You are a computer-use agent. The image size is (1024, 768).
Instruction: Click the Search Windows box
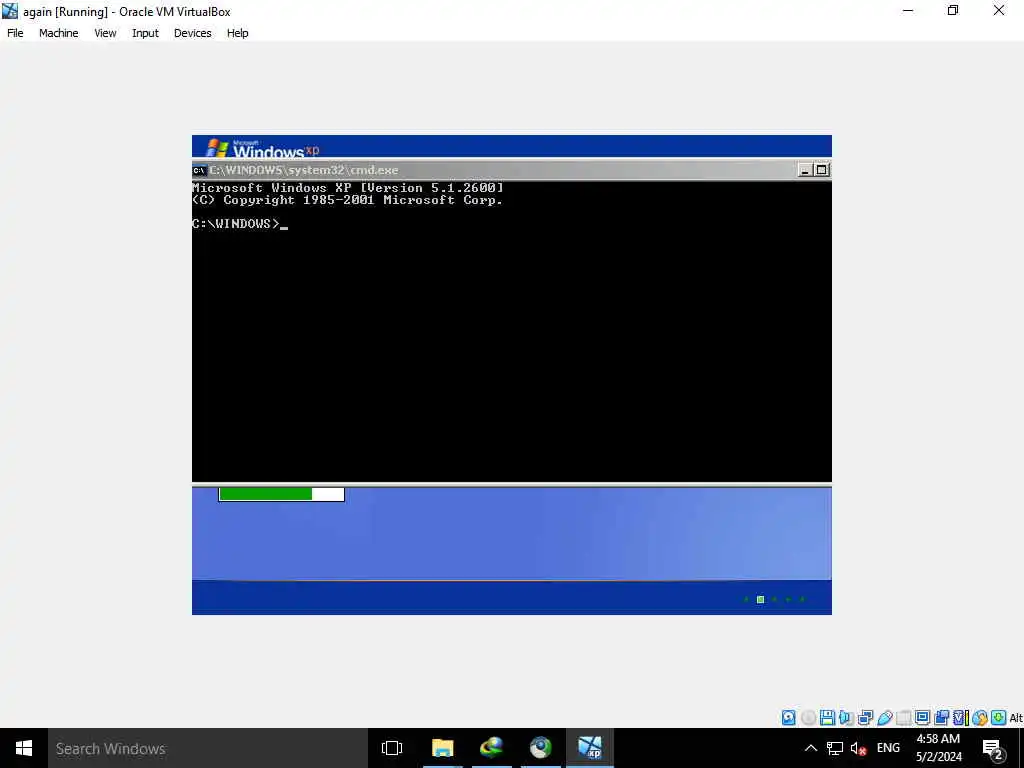[208, 748]
